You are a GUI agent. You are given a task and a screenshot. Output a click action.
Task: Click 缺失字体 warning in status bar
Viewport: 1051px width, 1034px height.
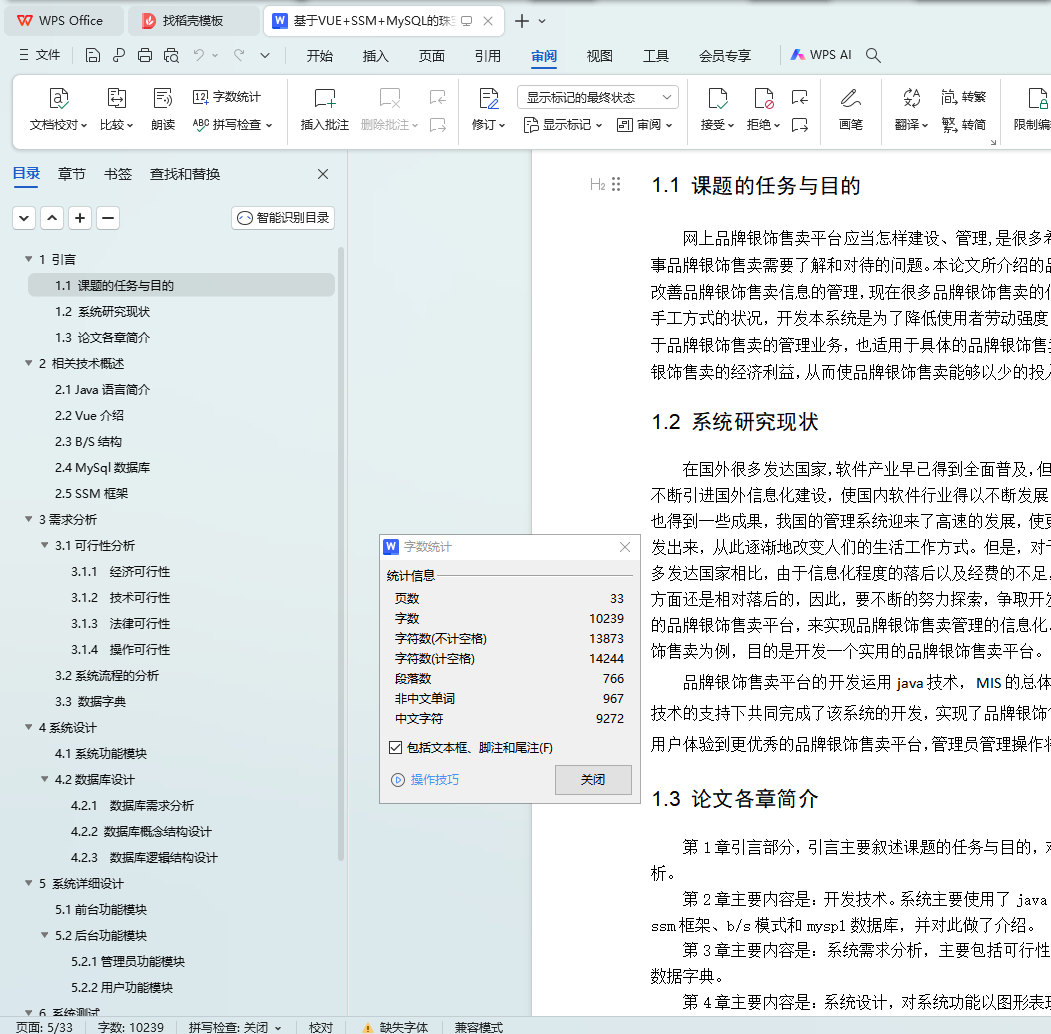tap(395, 1027)
